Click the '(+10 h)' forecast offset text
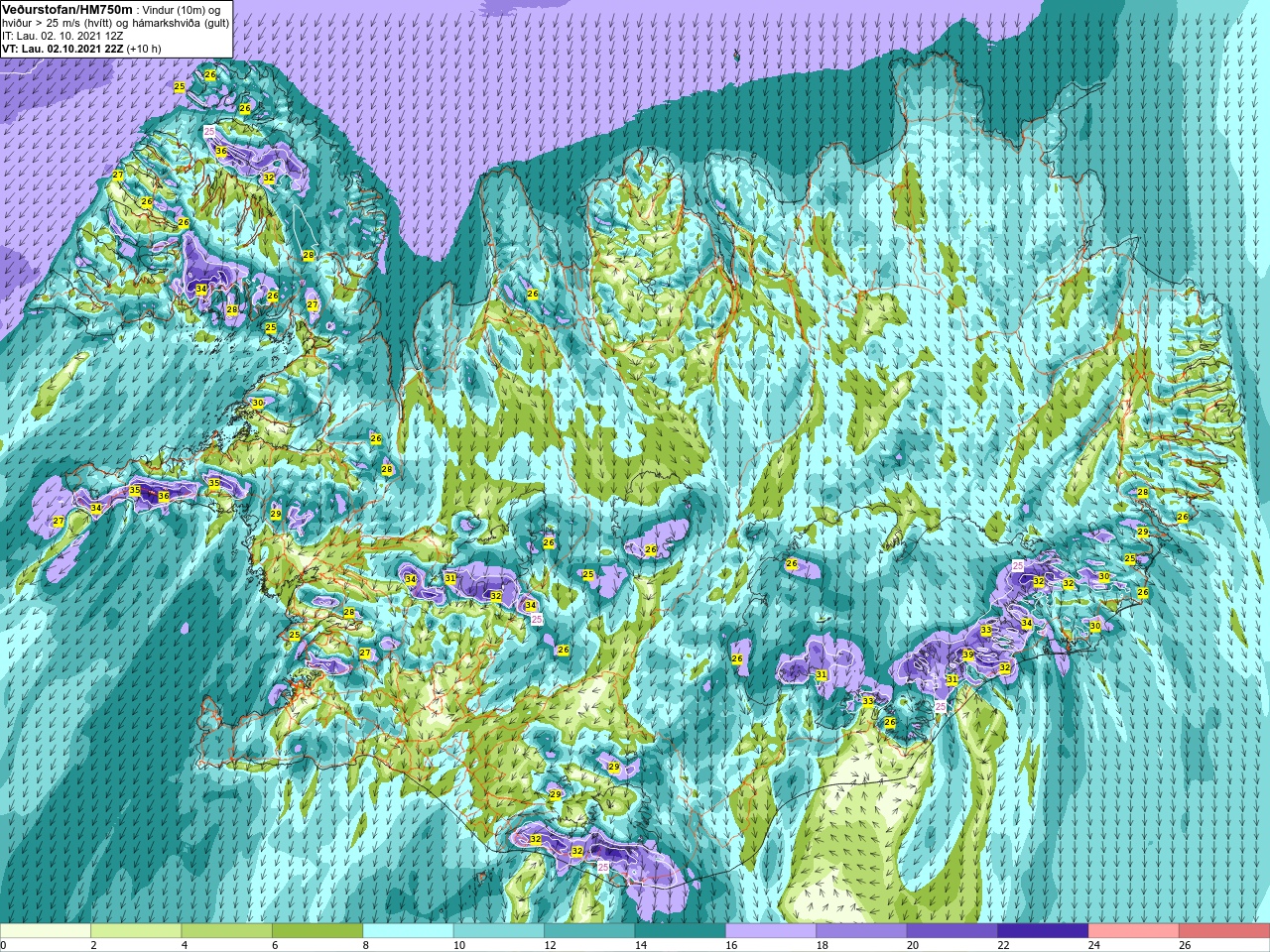 (x=144, y=49)
